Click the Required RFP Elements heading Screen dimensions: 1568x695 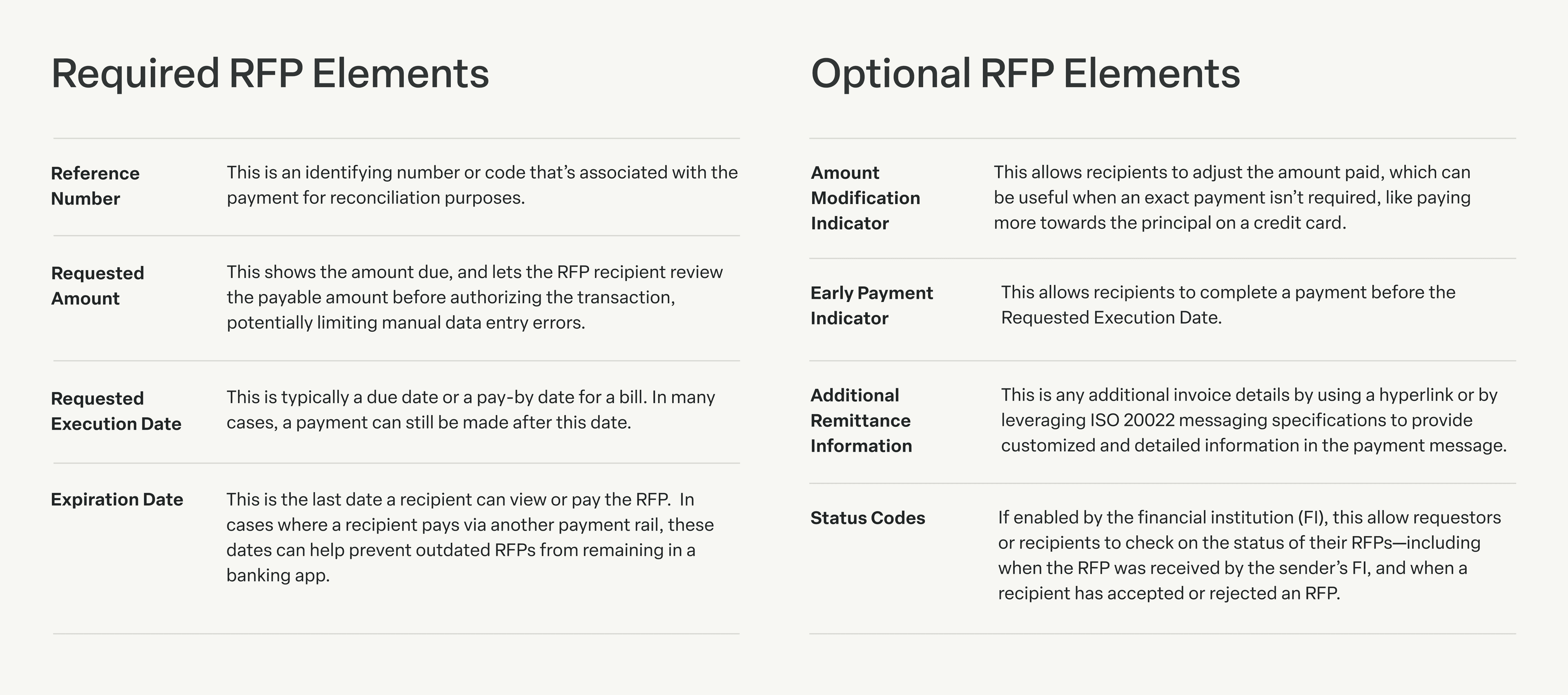[x=269, y=73]
